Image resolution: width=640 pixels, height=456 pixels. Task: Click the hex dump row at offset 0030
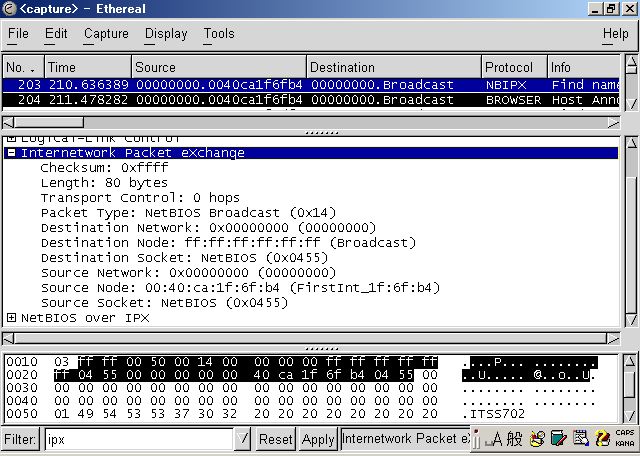pyautogui.click(x=302, y=388)
